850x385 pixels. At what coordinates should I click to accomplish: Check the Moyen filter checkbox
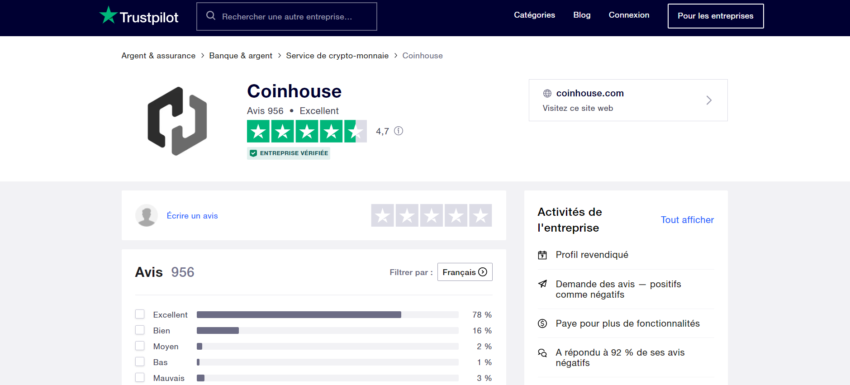[x=140, y=346]
